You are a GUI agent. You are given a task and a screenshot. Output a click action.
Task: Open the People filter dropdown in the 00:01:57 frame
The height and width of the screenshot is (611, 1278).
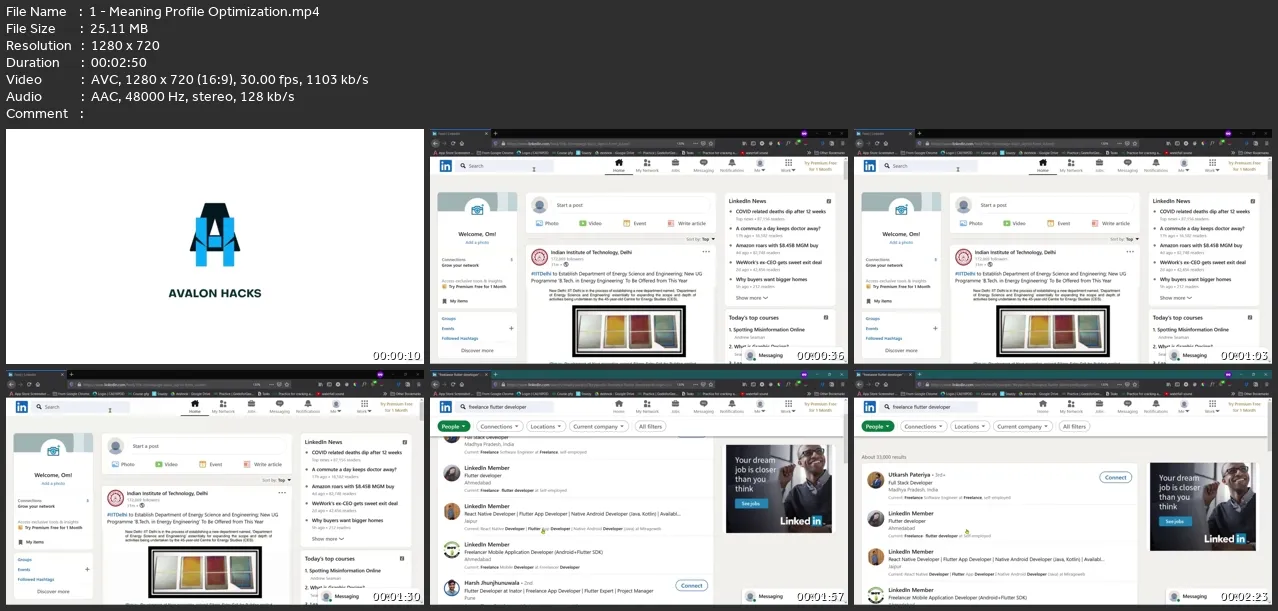click(453, 427)
